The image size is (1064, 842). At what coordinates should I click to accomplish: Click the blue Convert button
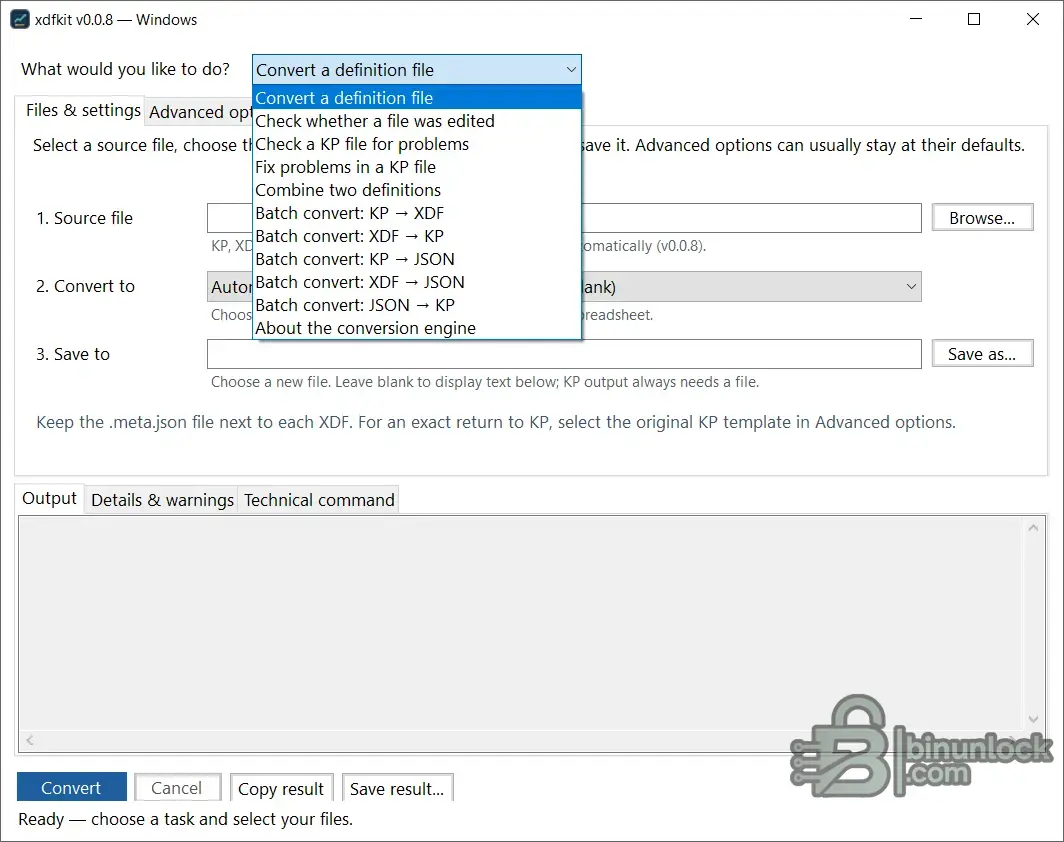[71, 787]
